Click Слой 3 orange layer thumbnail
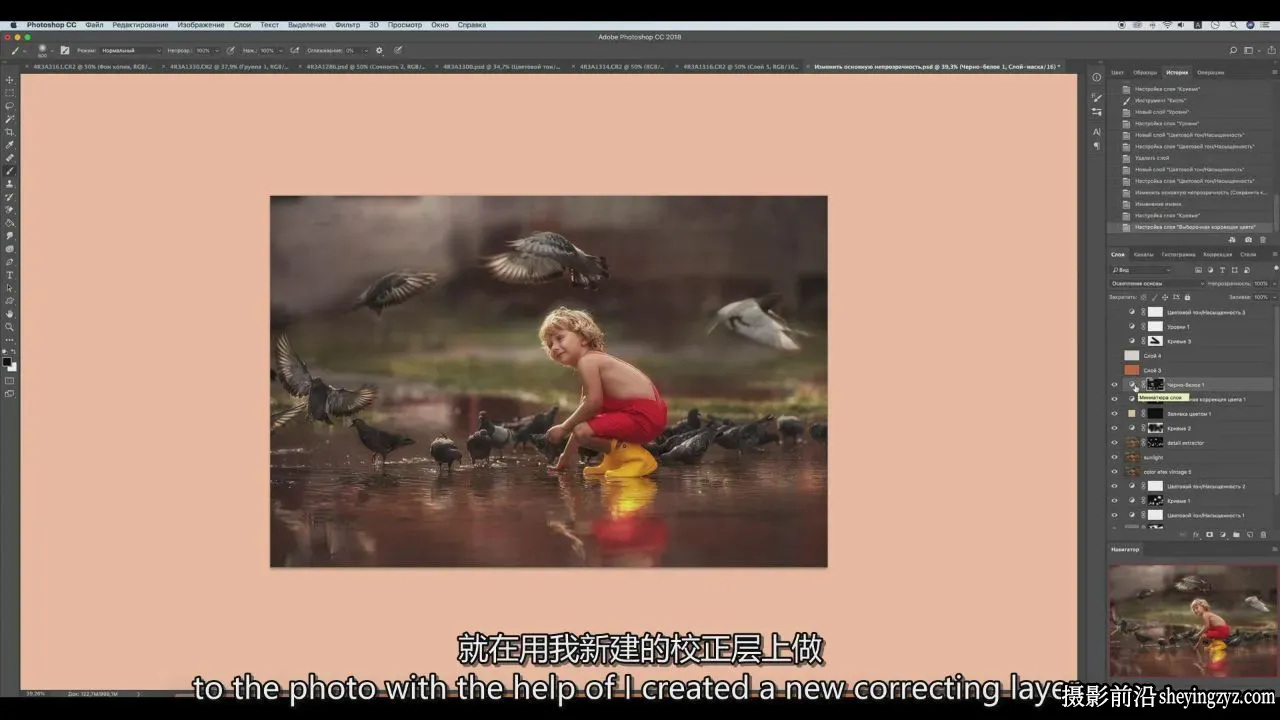 pyautogui.click(x=1131, y=370)
